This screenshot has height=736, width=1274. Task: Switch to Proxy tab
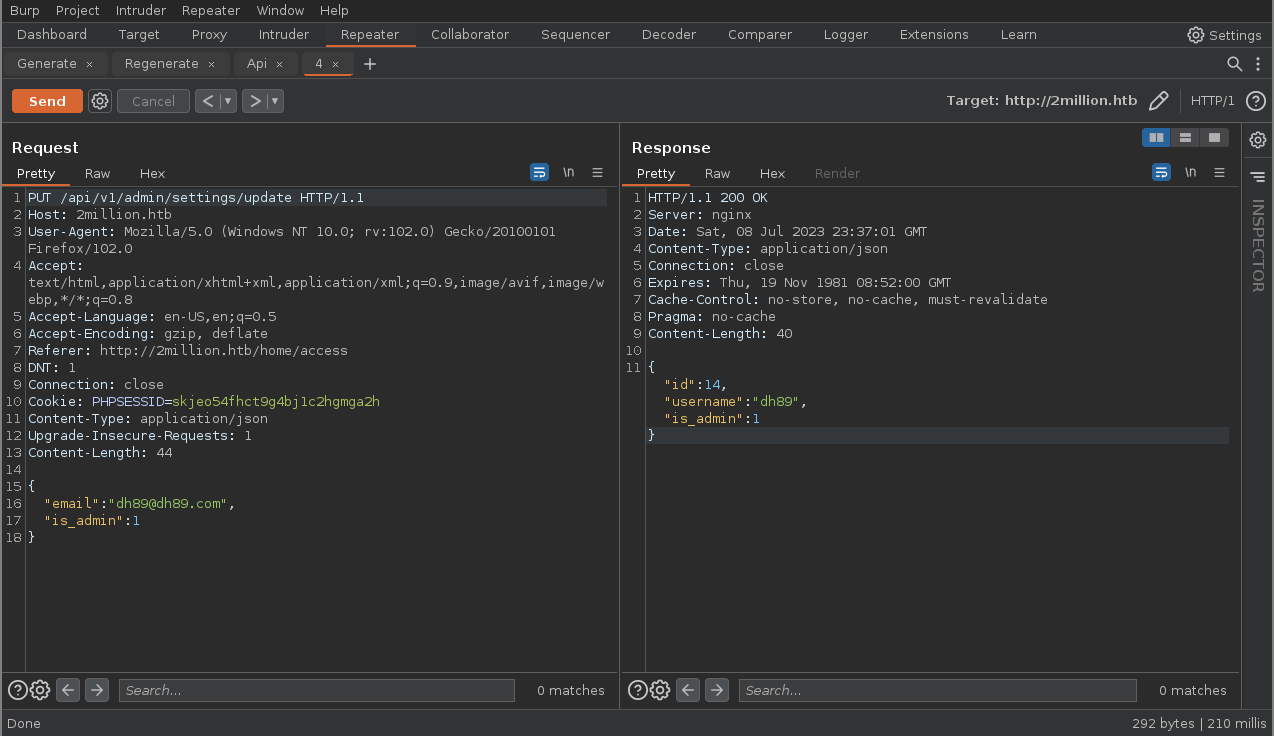(x=209, y=34)
